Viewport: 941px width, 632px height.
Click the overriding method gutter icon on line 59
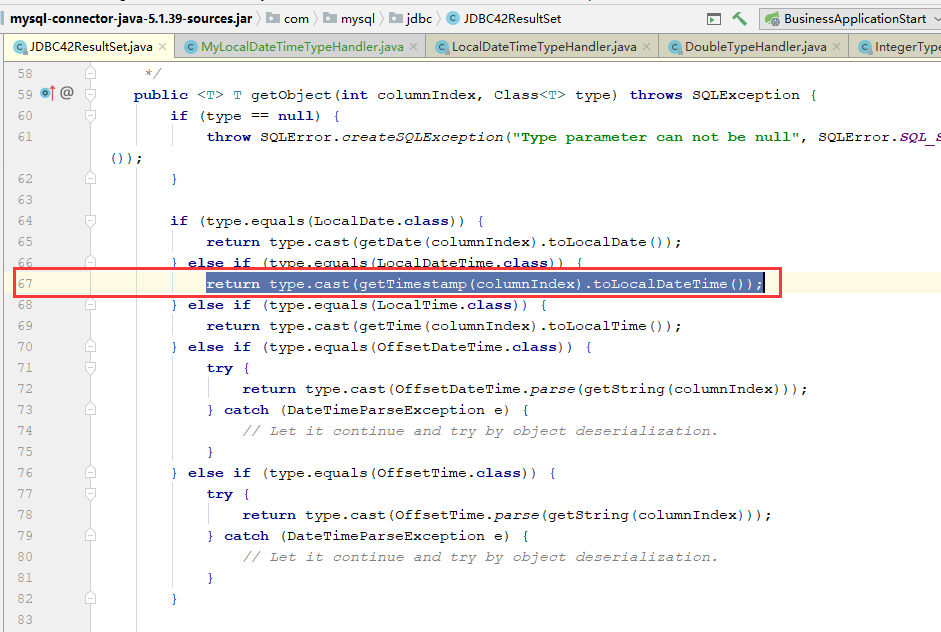[x=47, y=93]
